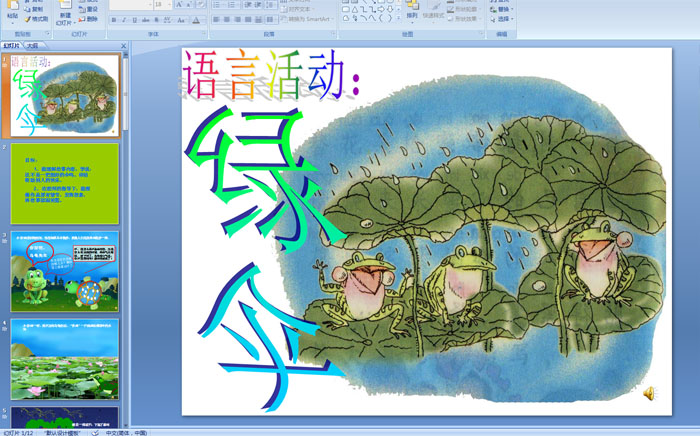
Task: Click the spell check status bar icon
Action: click(x=95, y=433)
